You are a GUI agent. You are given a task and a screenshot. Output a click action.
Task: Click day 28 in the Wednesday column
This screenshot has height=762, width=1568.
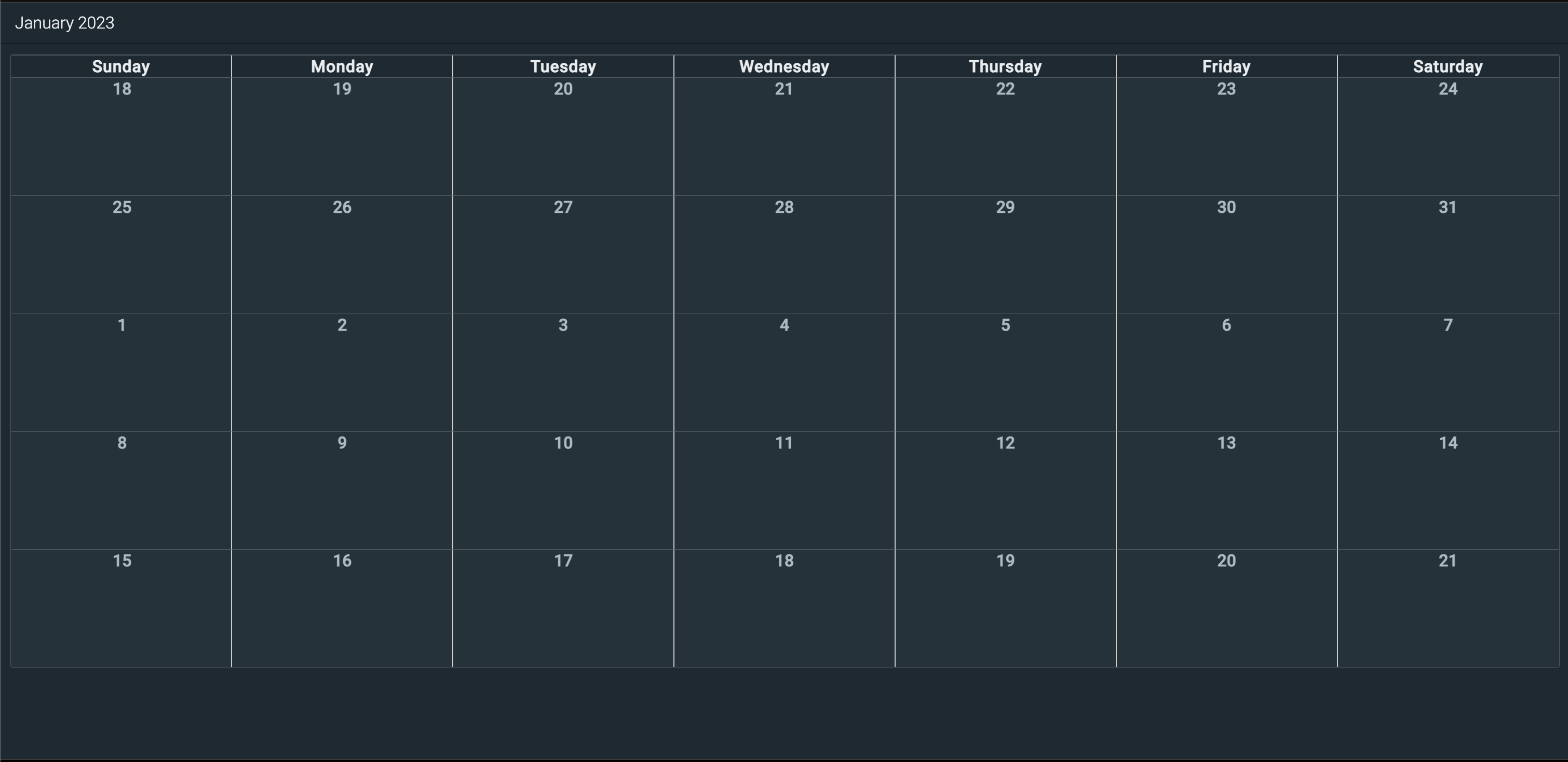pyautogui.click(x=784, y=208)
